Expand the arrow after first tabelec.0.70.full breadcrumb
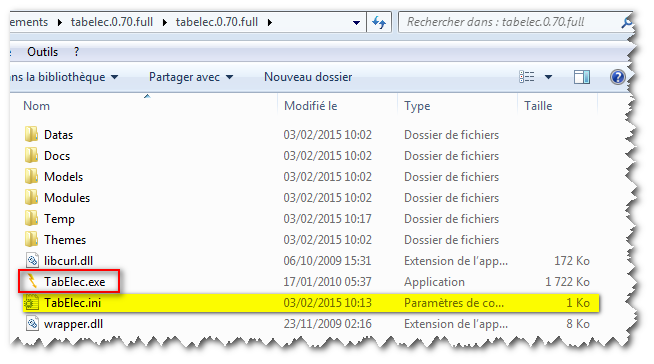The width and height of the screenshot is (654, 364). (x=165, y=23)
